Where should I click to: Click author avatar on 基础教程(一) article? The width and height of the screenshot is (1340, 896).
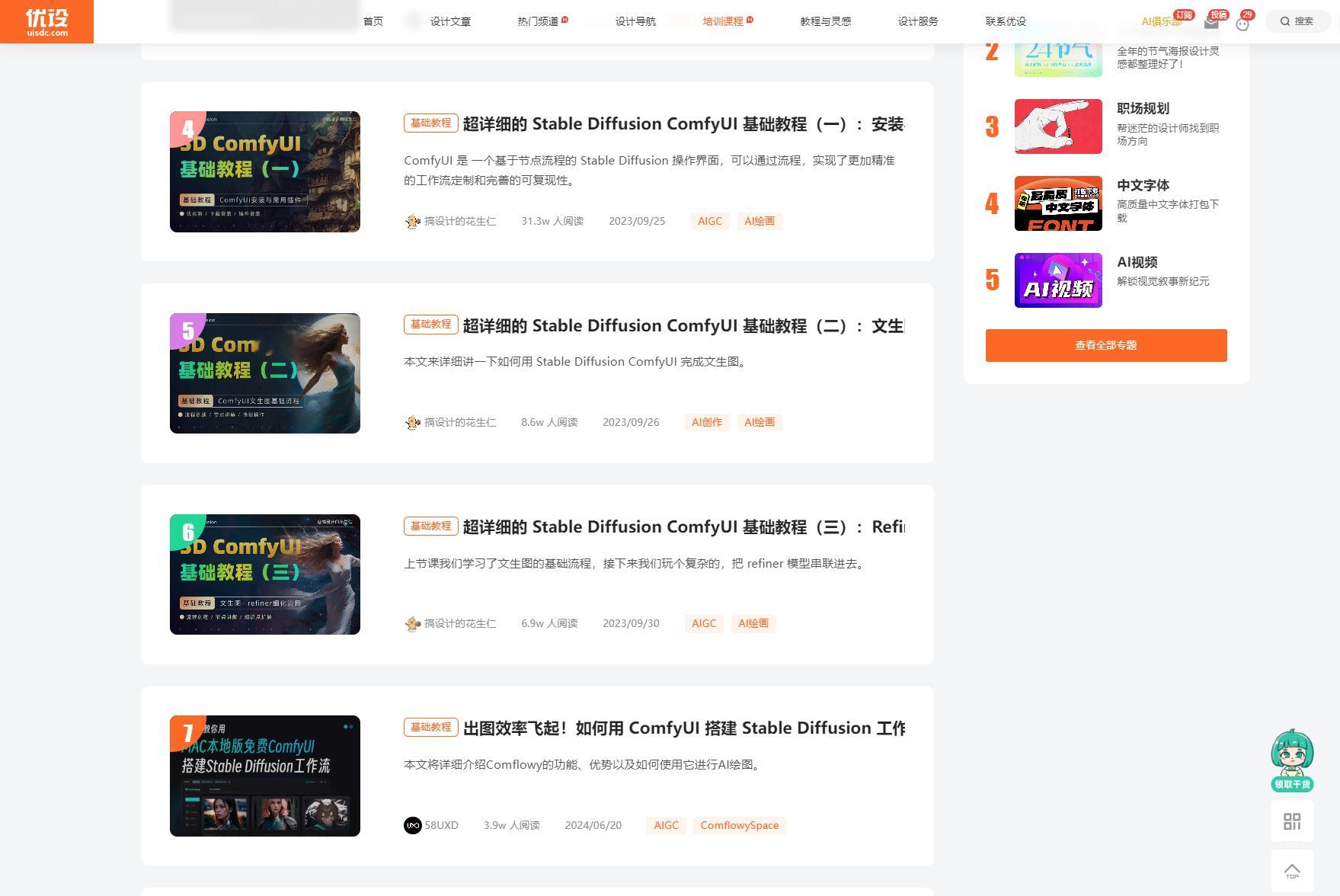click(x=412, y=221)
